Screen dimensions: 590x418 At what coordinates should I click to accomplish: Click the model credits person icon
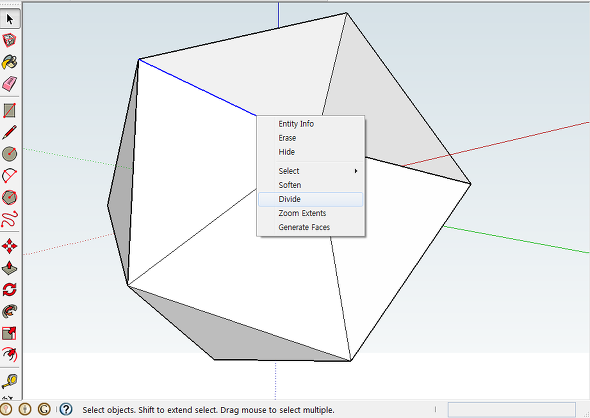point(25,409)
